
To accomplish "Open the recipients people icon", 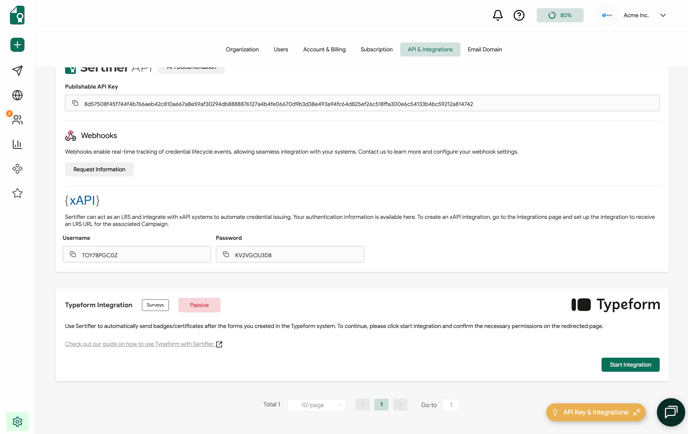I will click(17, 120).
